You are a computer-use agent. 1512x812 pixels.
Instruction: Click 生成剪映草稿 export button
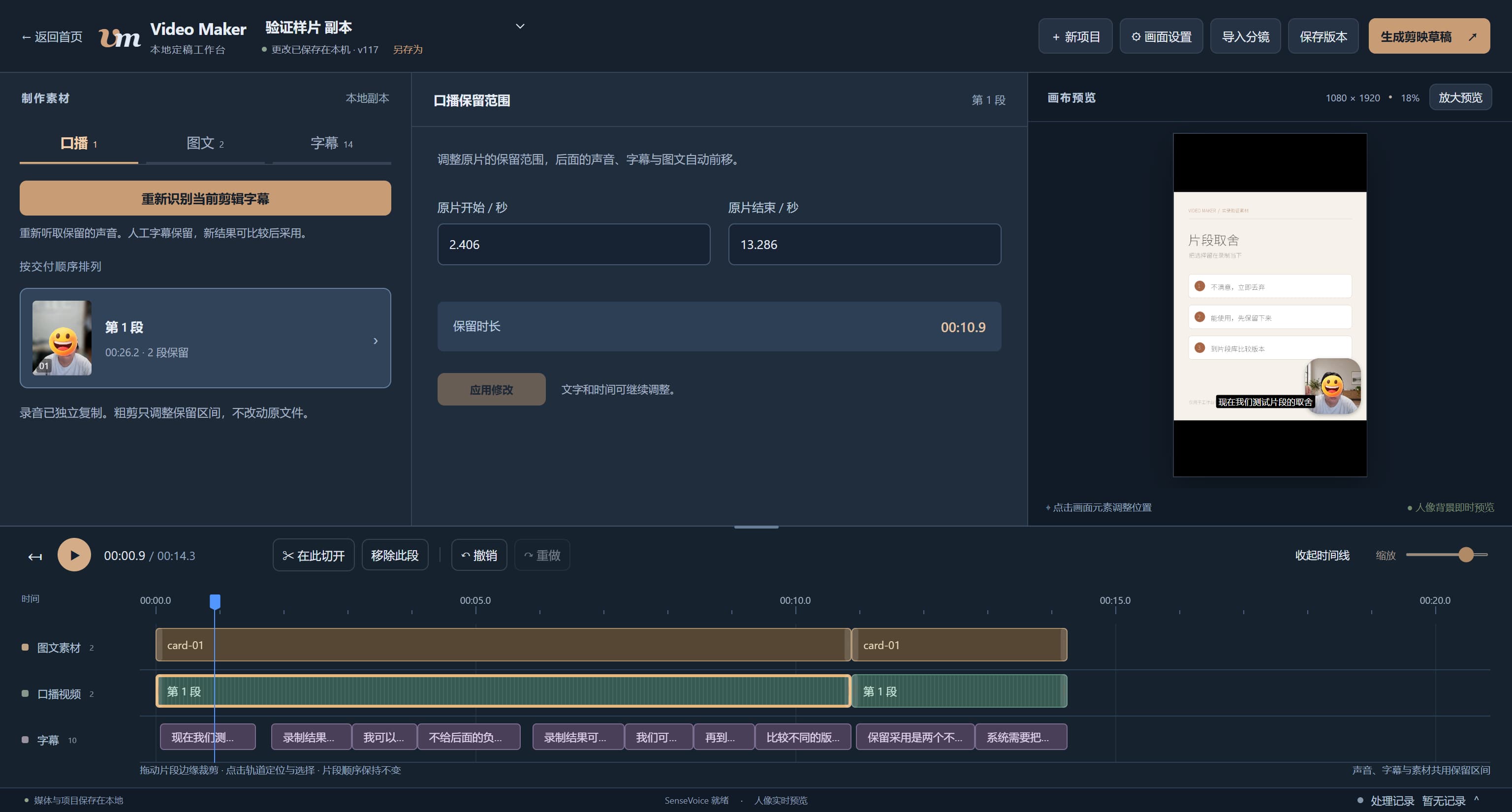pyautogui.click(x=1429, y=36)
